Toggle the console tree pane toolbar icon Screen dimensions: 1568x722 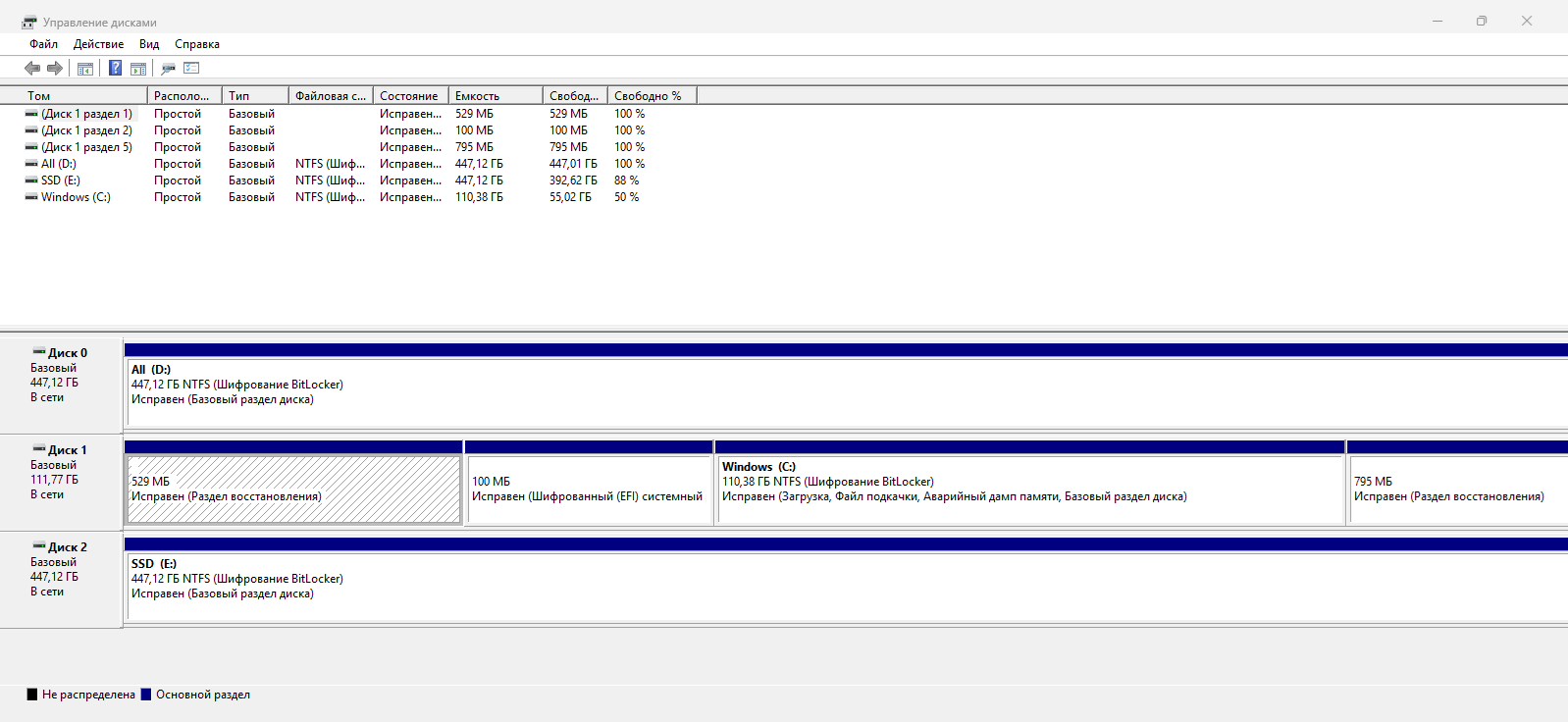pyautogui.click(x=85, y=69)
